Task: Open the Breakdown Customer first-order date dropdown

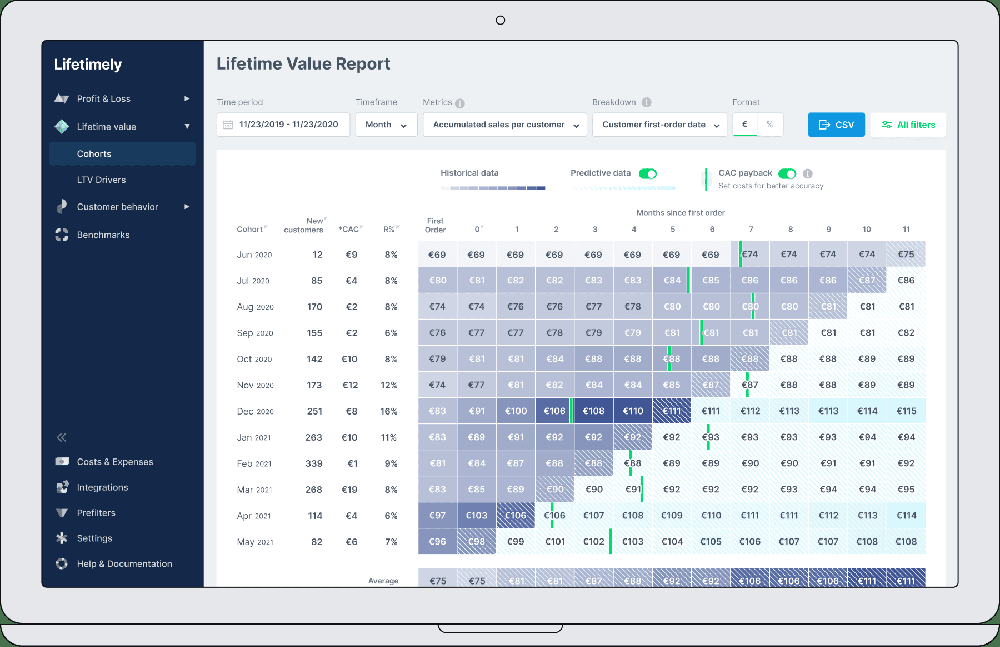Action: click(660, 125)
